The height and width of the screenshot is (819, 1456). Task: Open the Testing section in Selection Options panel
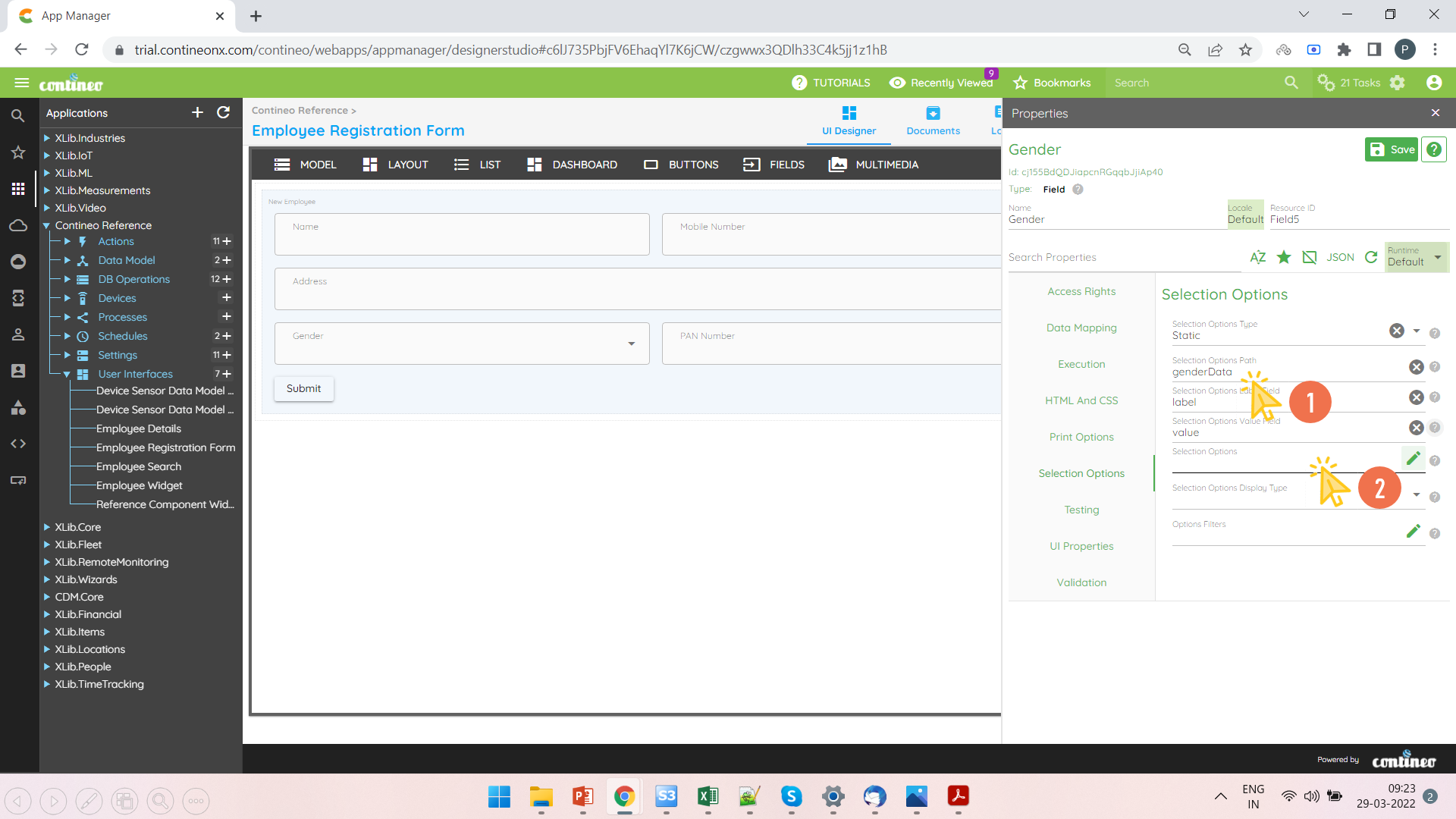point(1081,510)
